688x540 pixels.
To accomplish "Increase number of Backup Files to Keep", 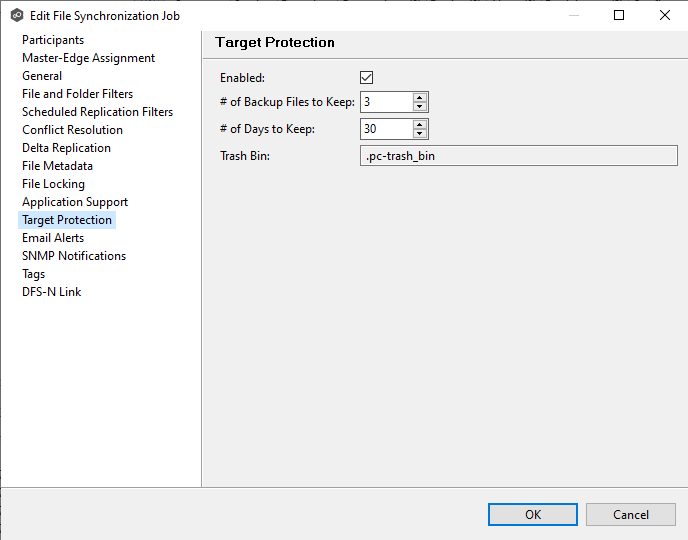I will tap(420, 97).
